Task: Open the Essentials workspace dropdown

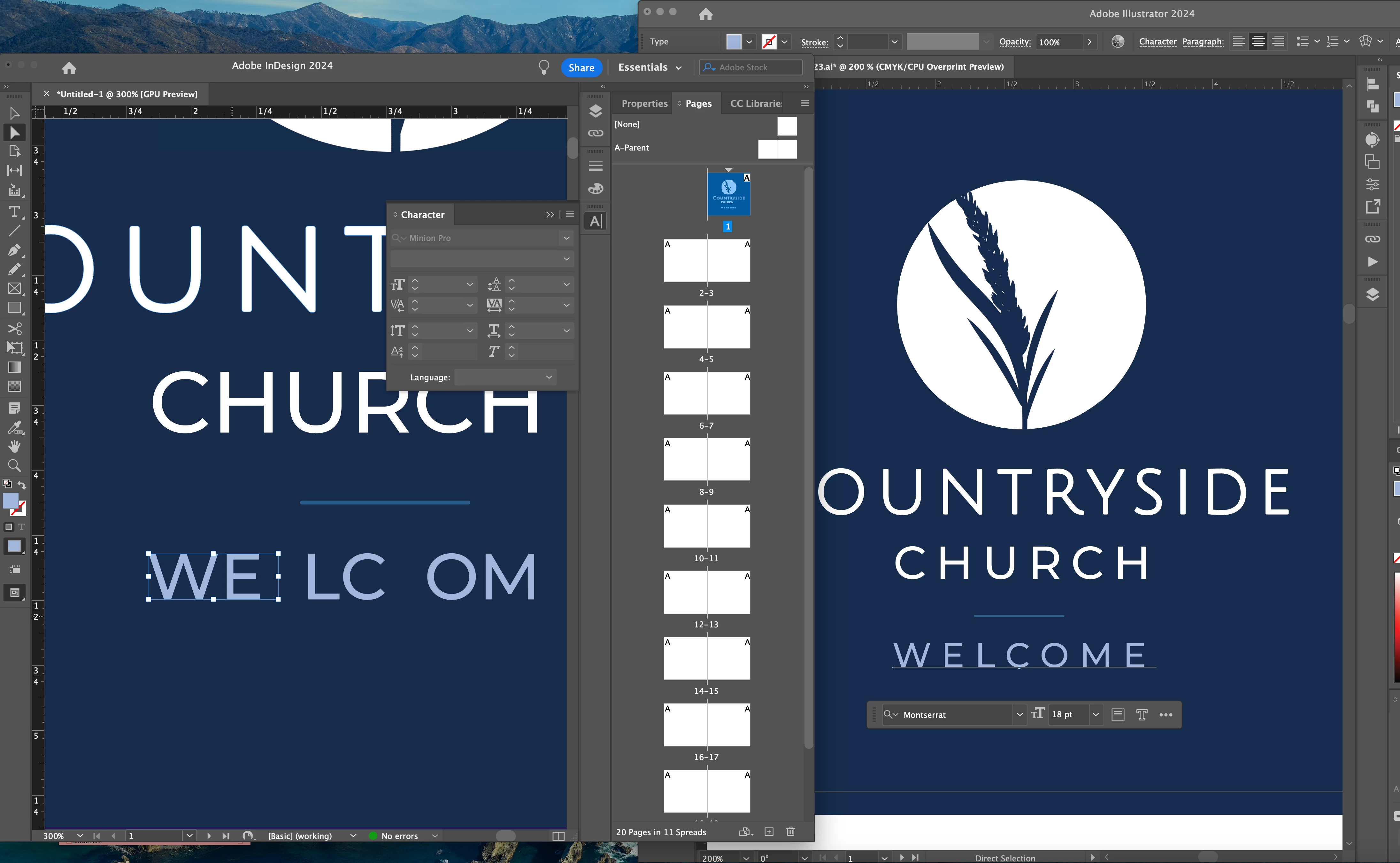Action: (x=650, y=67)
